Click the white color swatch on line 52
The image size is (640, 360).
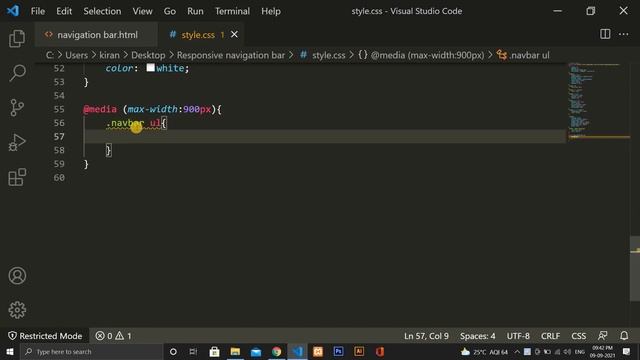pos(151,67)
